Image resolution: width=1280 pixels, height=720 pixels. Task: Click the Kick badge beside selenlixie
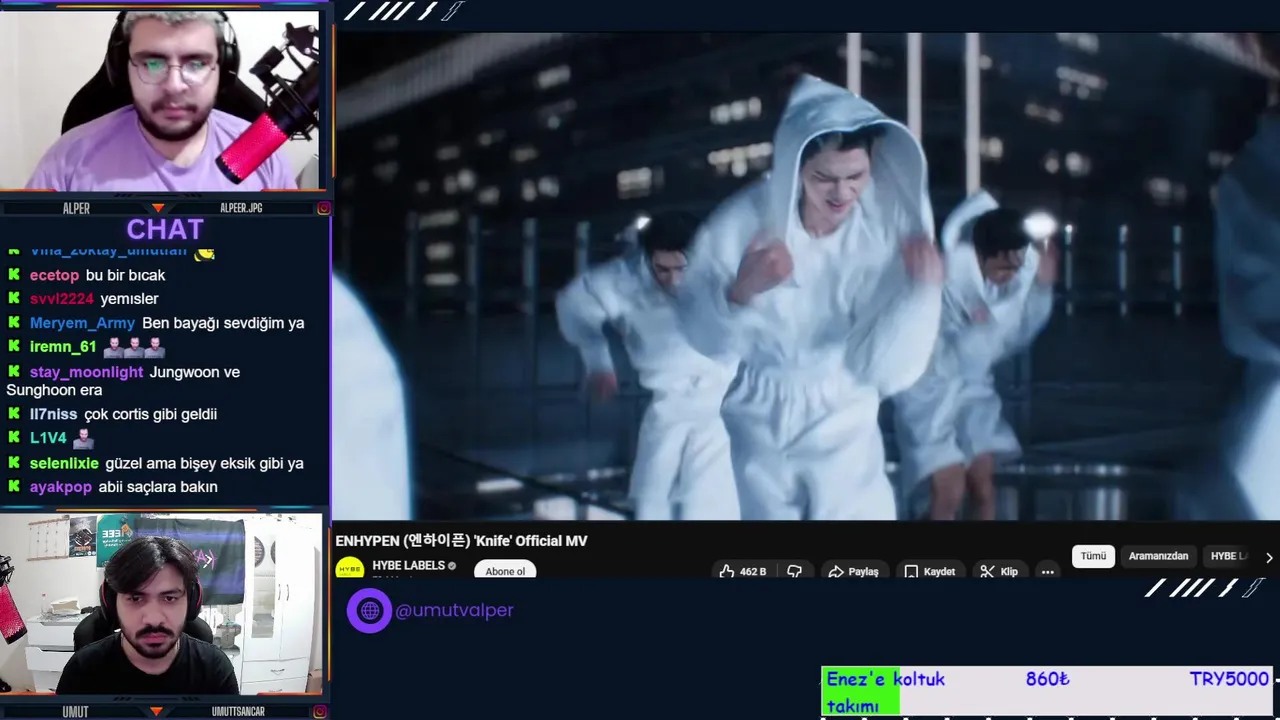(14, 462)
